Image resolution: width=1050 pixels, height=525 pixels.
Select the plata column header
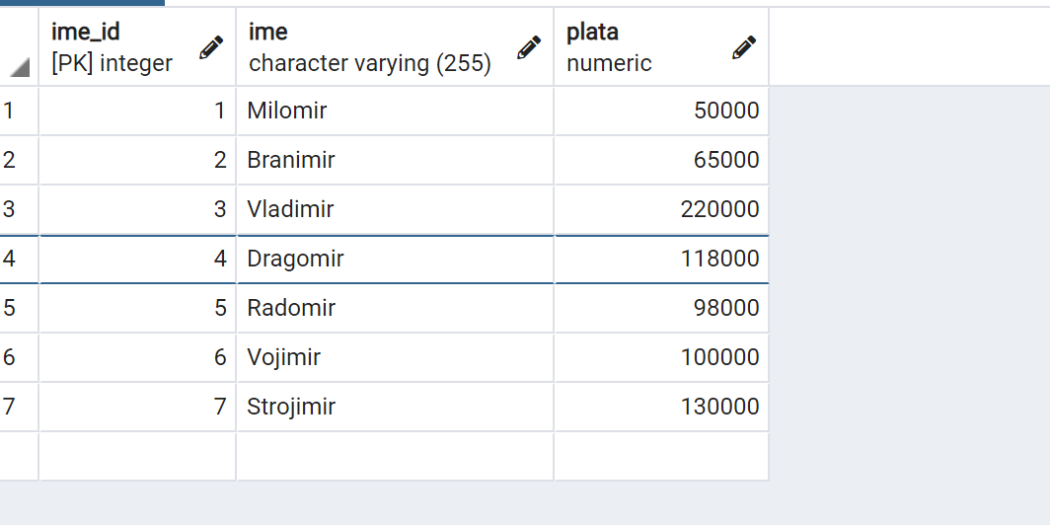662,47
